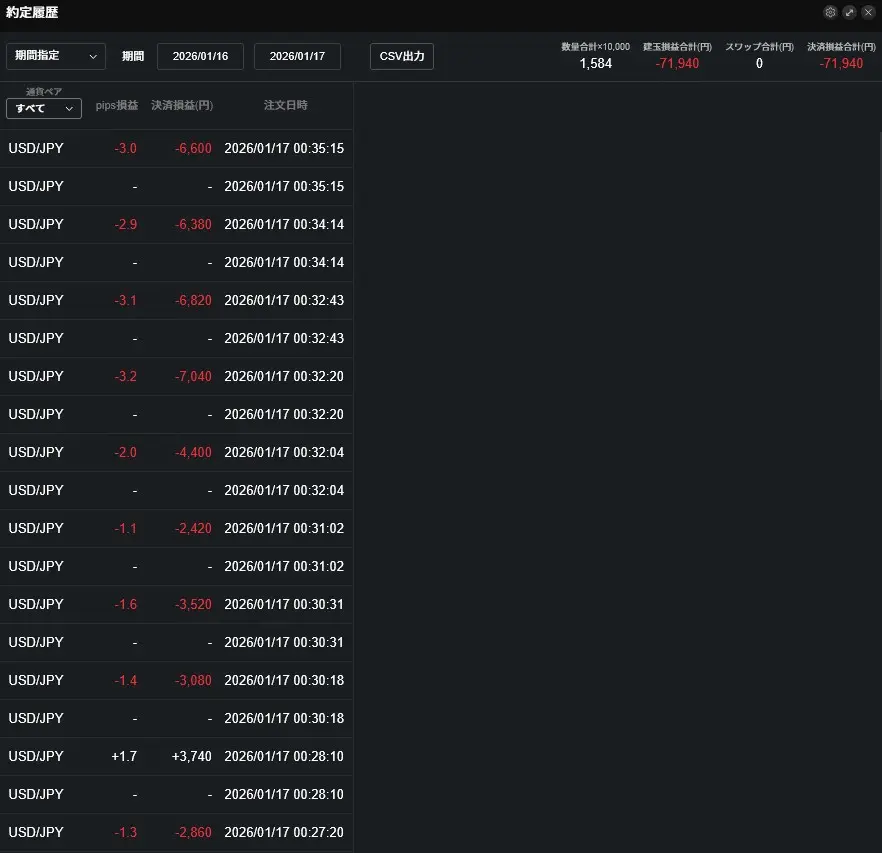Image resolution: width=882 pixels, height=853 pixels.
Task: Select the trade ordered at 00:27:20
Action: click(x=176, y=833)
